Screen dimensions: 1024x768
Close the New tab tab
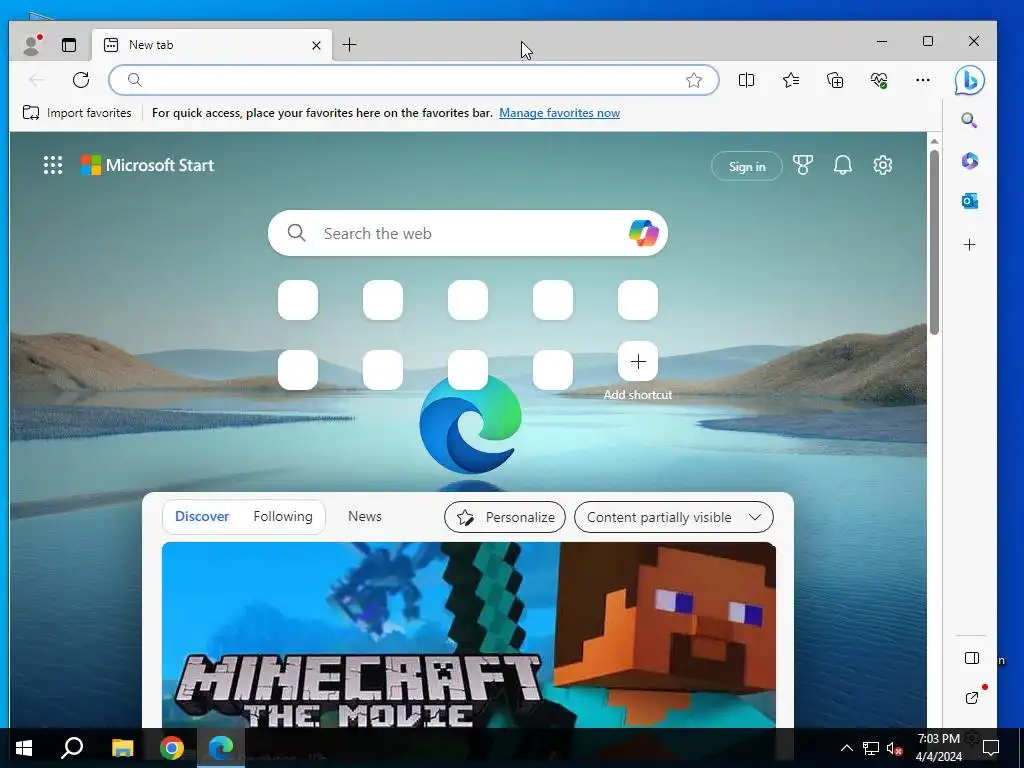click(316, 45)
